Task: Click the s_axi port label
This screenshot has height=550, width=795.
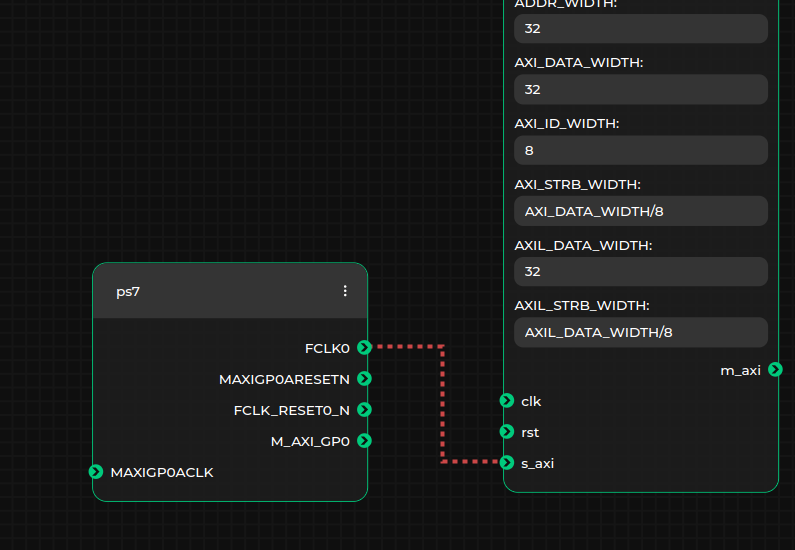Action: click(537, 463)
